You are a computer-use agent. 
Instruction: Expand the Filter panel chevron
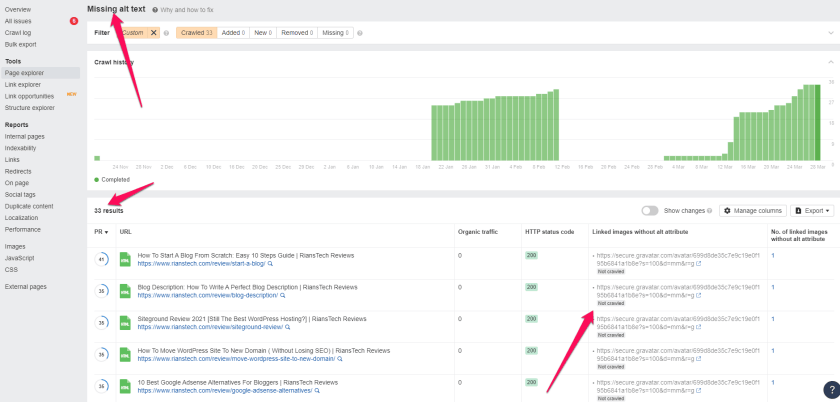pos(830,33)
